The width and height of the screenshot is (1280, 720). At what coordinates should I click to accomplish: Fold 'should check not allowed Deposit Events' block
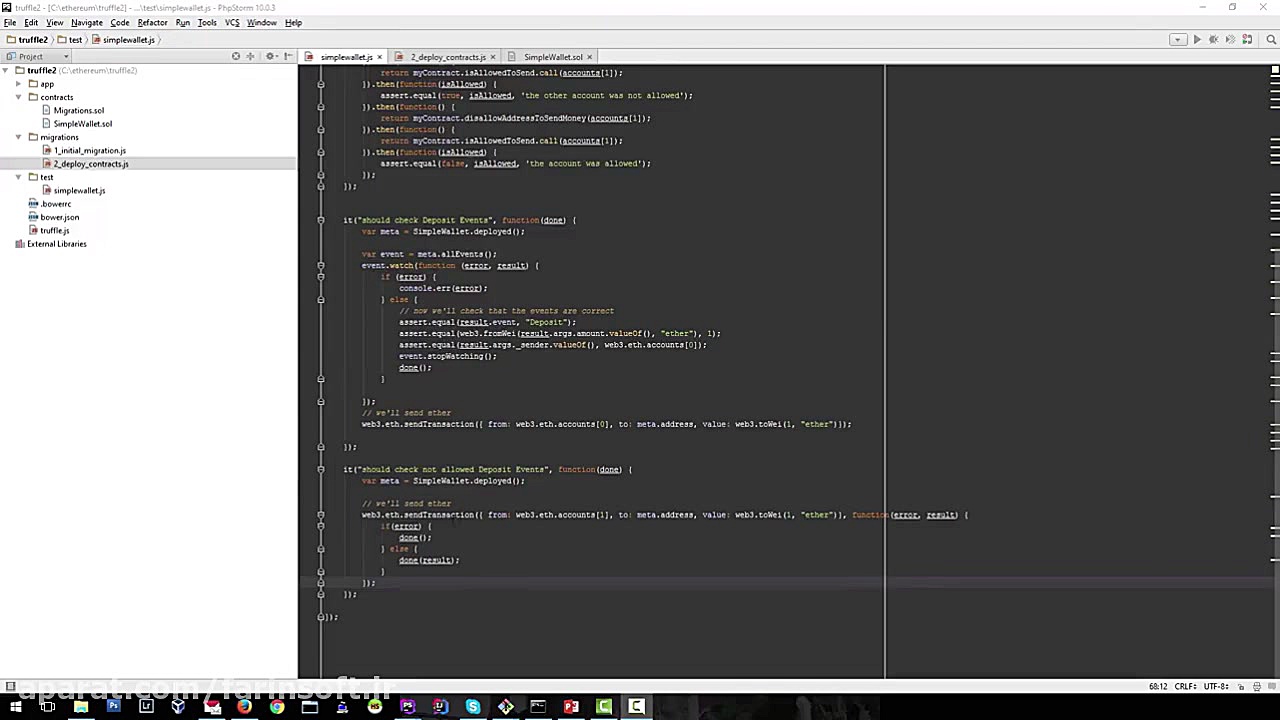(x=321, y=469)
